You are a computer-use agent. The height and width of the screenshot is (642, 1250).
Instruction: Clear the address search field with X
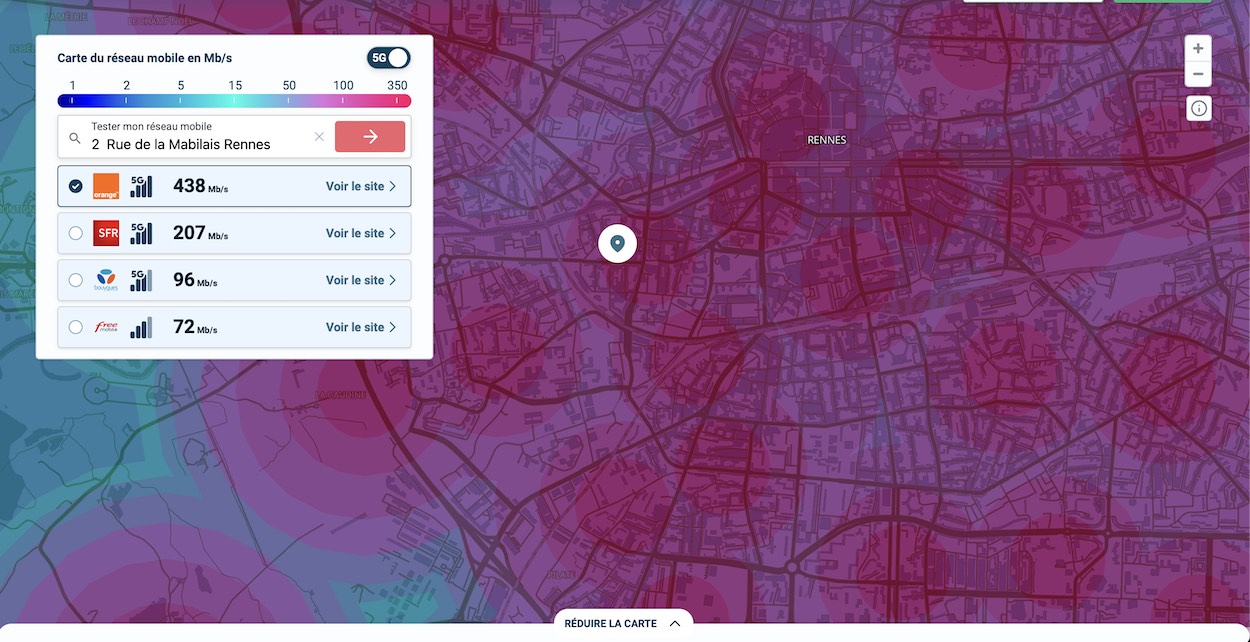click(319, 137)
